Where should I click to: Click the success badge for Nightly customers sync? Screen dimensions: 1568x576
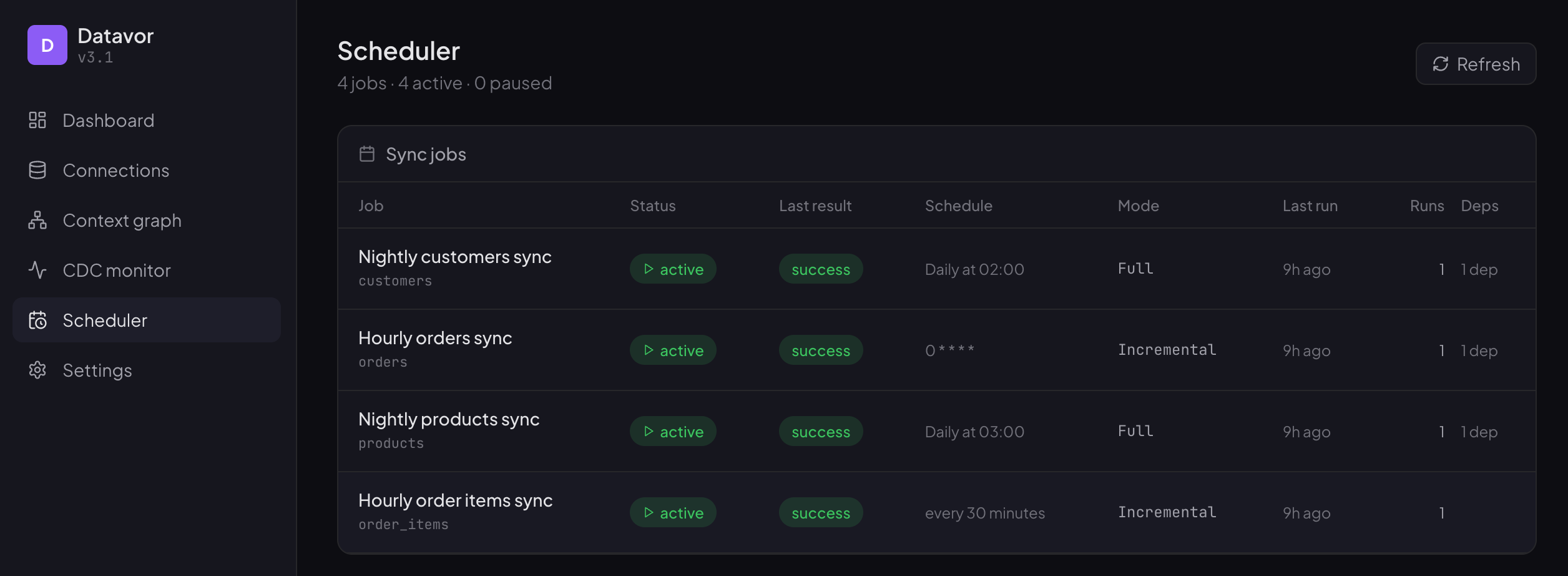click(x=821, y=269)
